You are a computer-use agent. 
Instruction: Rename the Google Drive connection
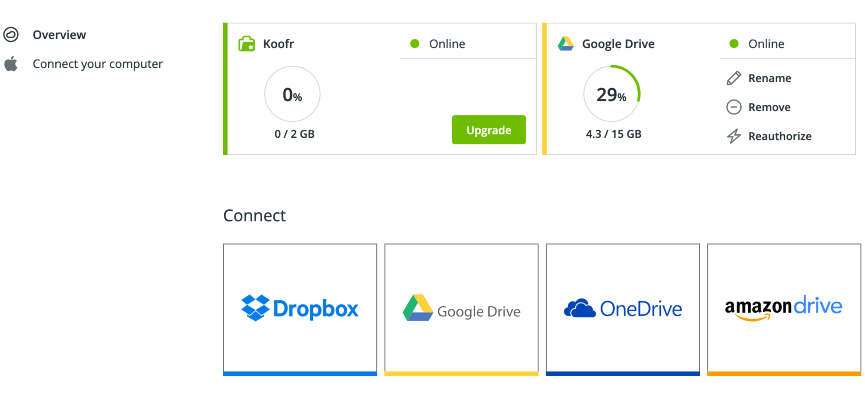coord(770,78)
